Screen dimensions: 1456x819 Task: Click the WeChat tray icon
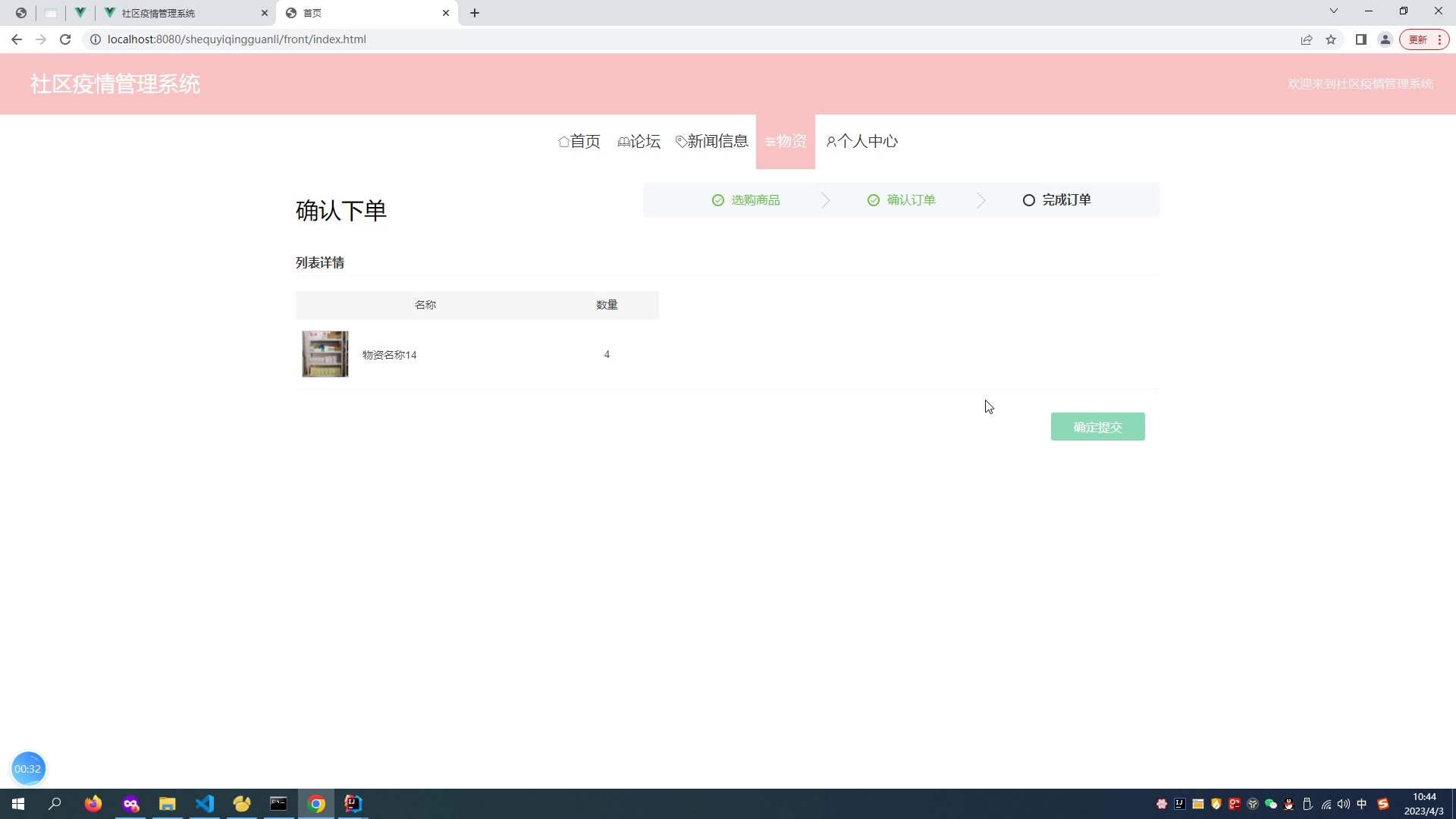coord(1271,804)
